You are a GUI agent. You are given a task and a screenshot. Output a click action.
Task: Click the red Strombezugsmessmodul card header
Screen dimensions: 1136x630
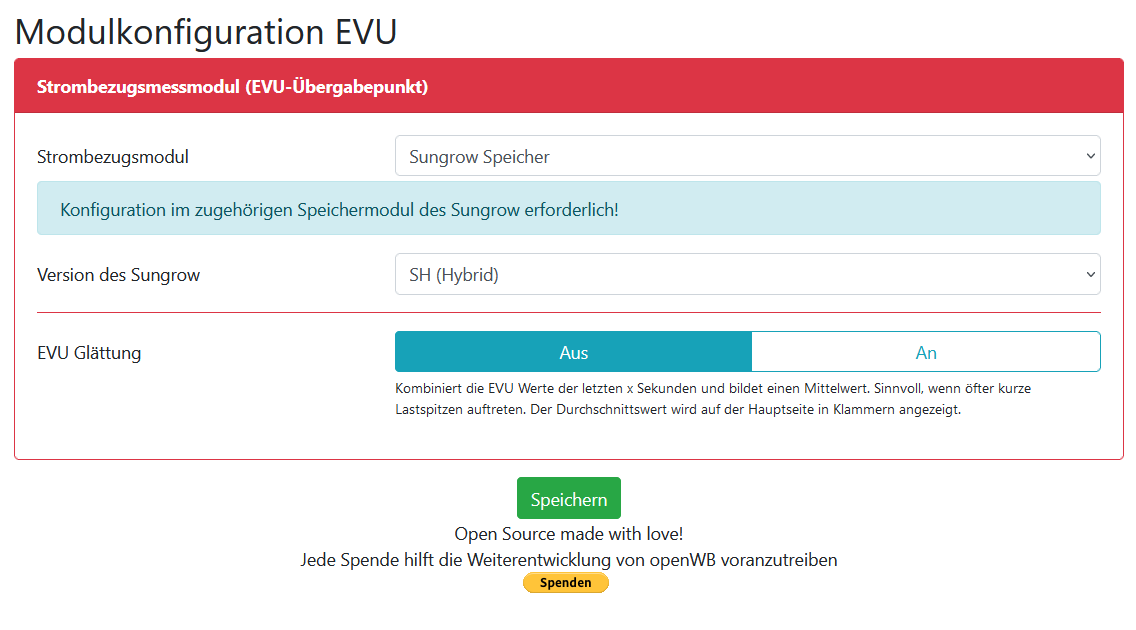568,87
